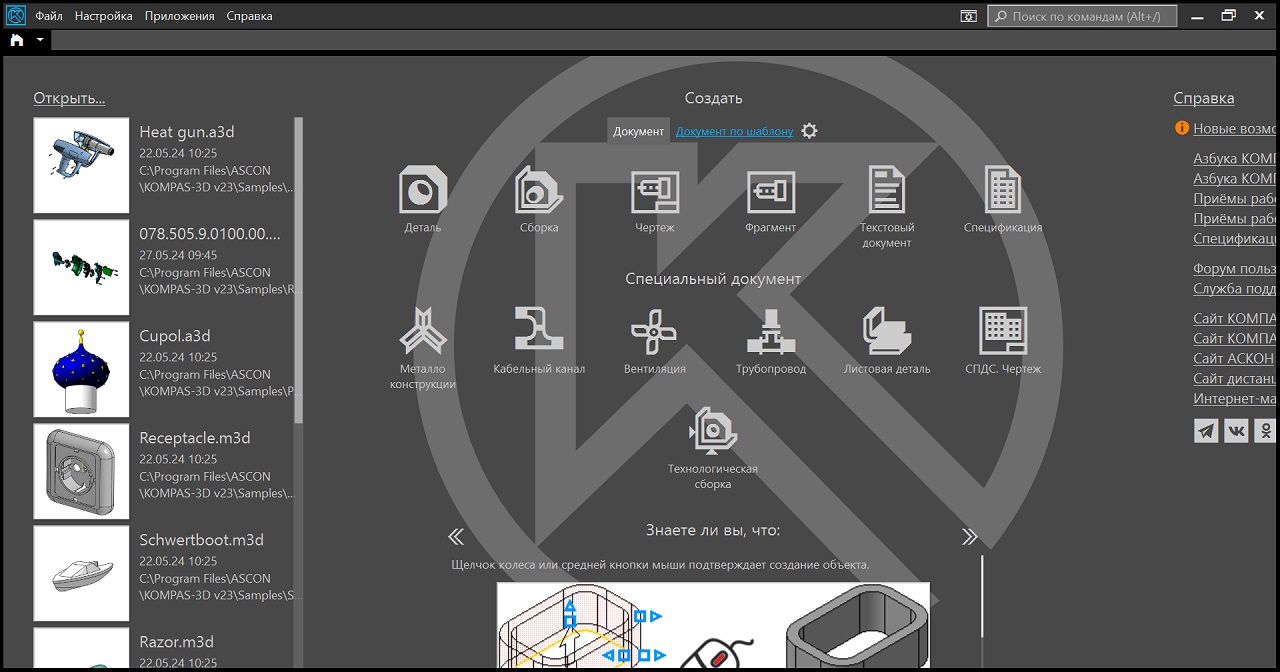
Task: Start a Технологическая сборка document
Action: coord(713,431)
